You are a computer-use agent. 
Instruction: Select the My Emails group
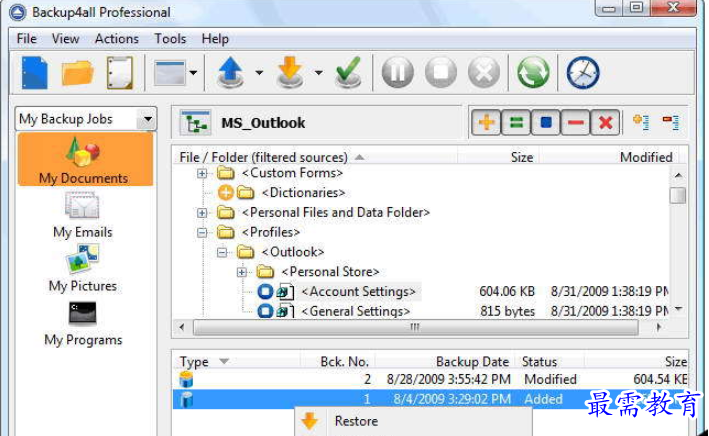(83, 214)
